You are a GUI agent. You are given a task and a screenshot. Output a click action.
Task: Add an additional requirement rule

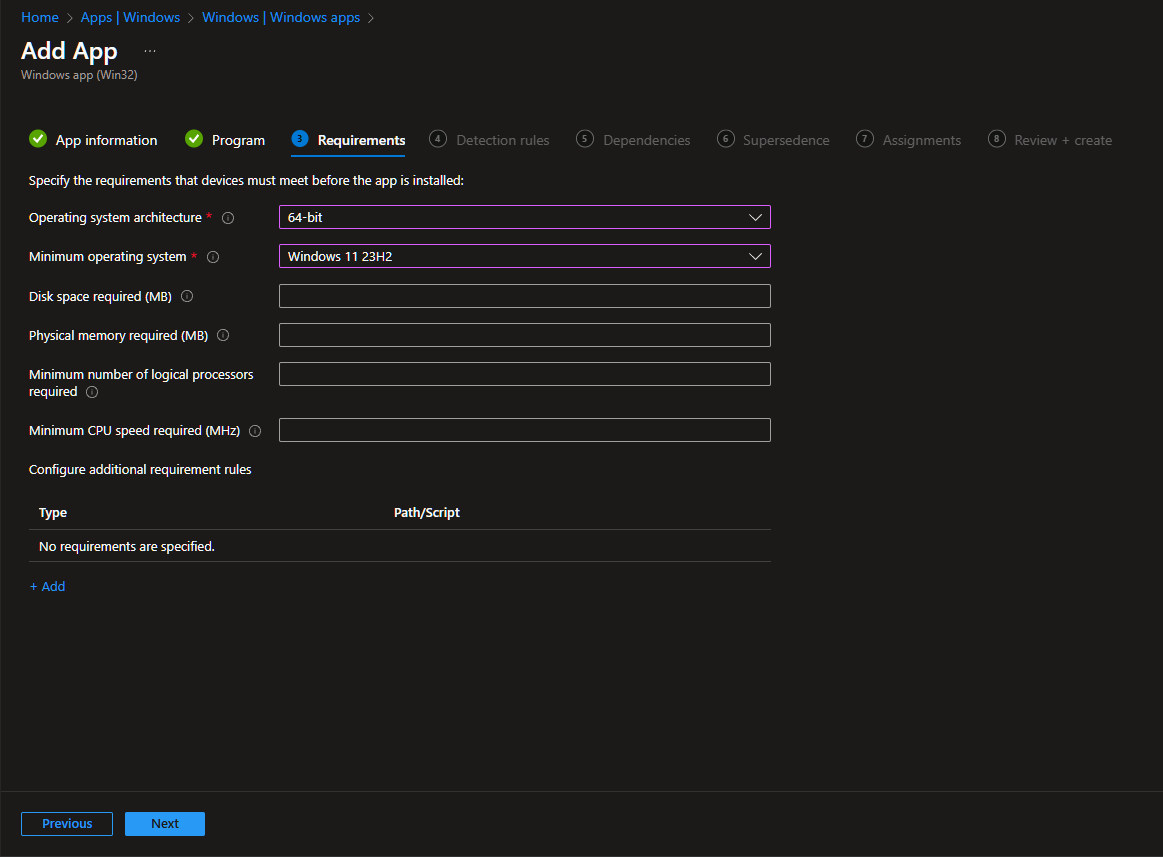(47, 586)
